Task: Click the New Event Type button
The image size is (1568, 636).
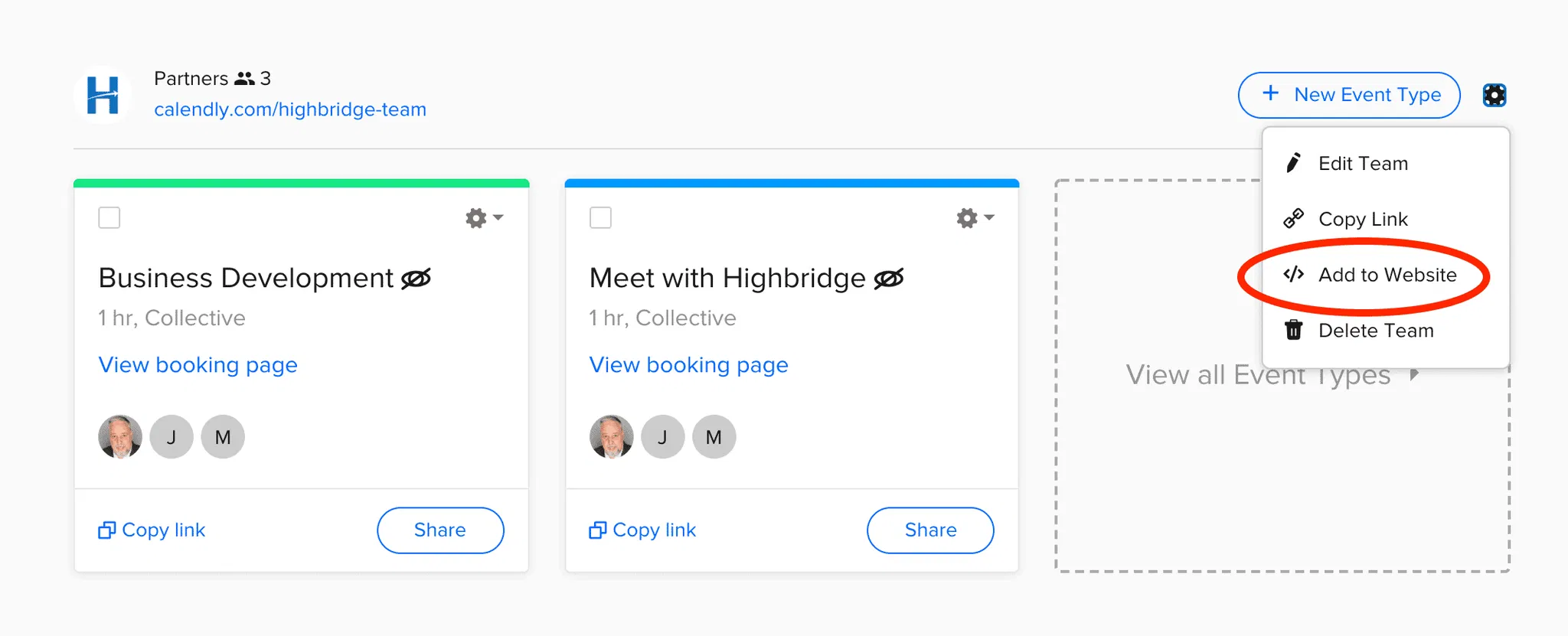Action: coord(1349,95)
